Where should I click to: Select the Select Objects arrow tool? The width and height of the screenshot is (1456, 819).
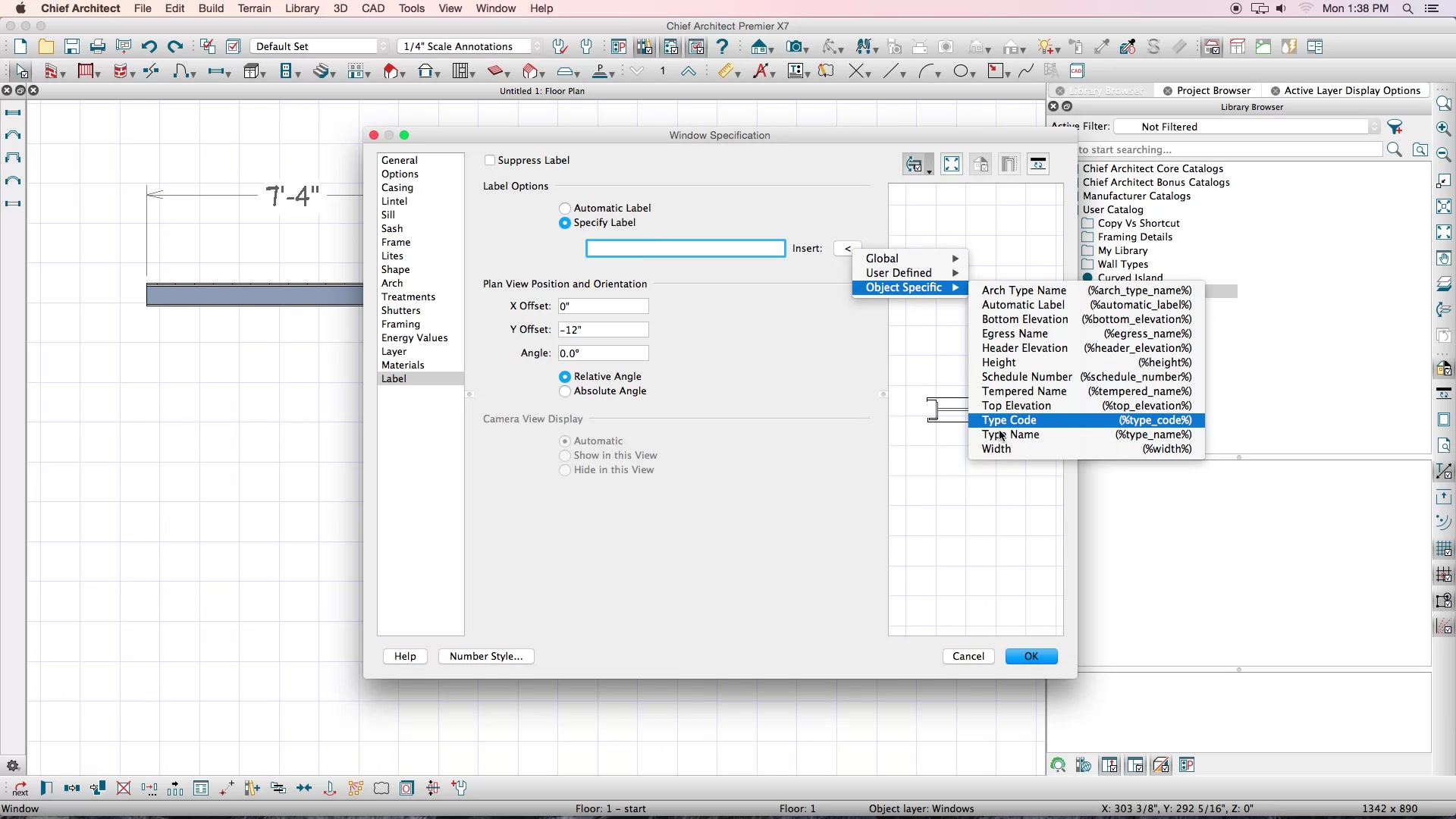pos(21,71)
